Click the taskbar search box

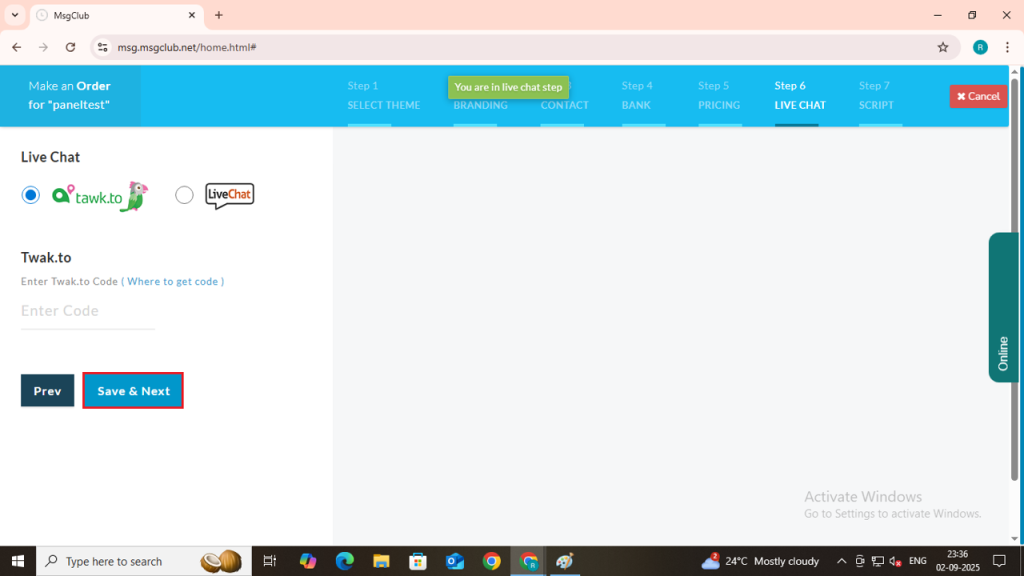(144, 561)
